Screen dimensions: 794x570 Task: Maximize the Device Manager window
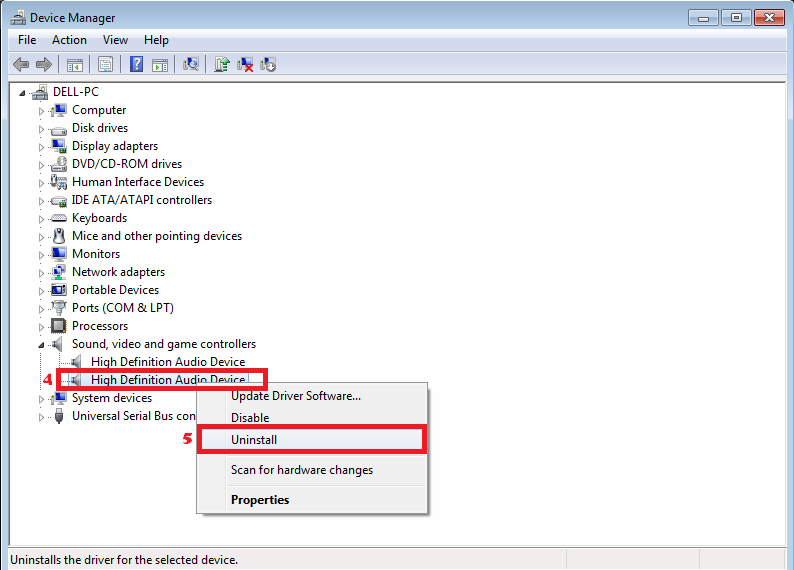[x=736, y=18]
